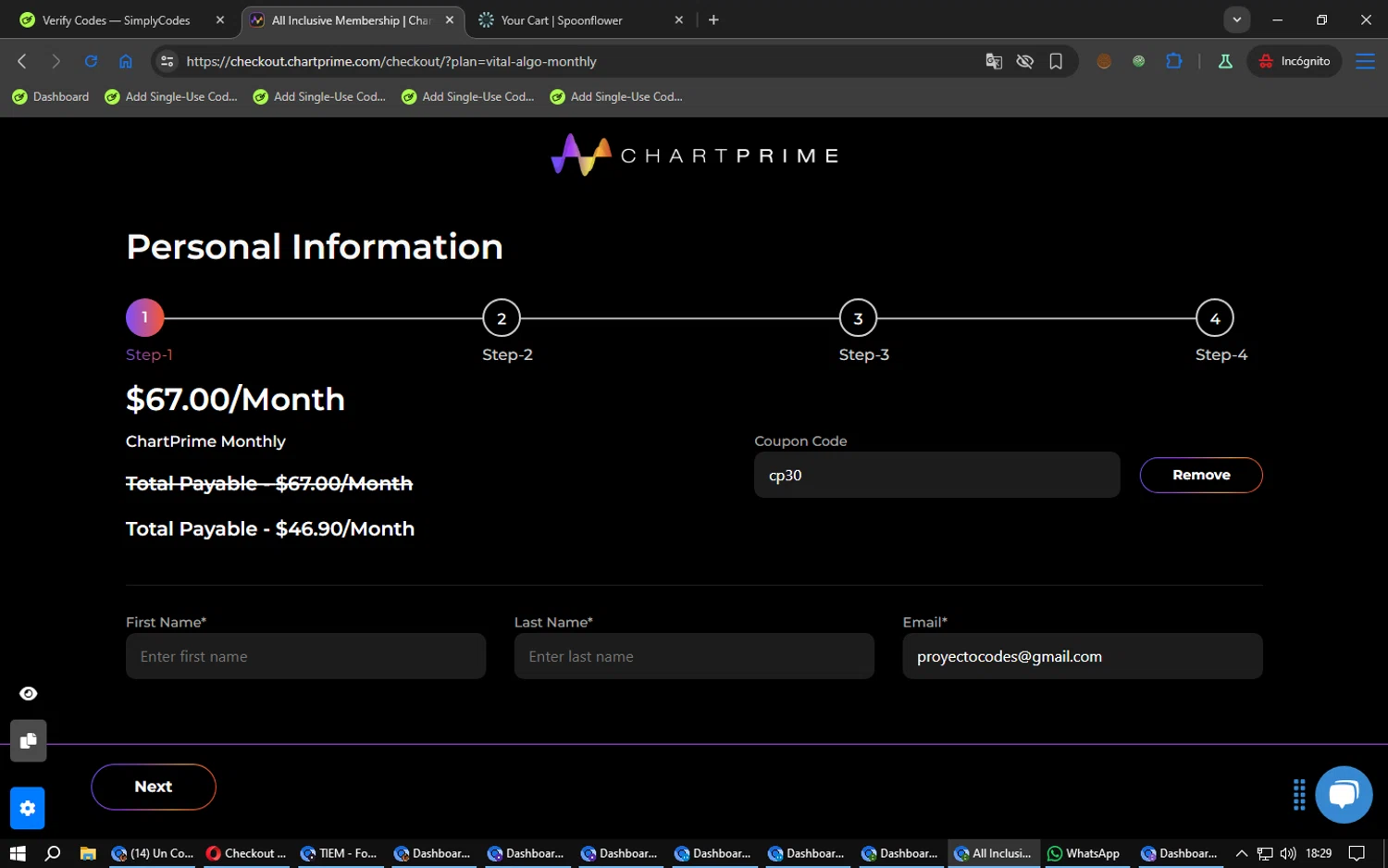Select Step 3 circle
Screen dimensions: 1388x868
pyautogui.click(x=858, y=318)
